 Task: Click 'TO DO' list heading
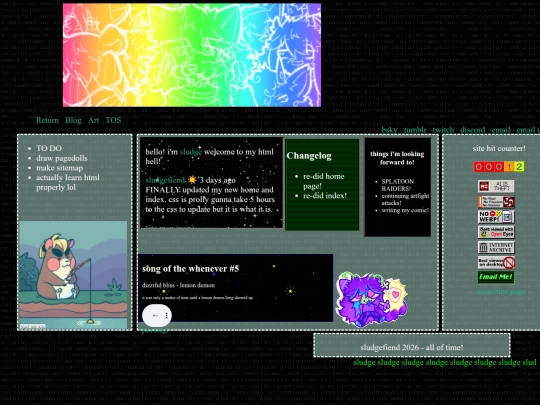[49, 148]
